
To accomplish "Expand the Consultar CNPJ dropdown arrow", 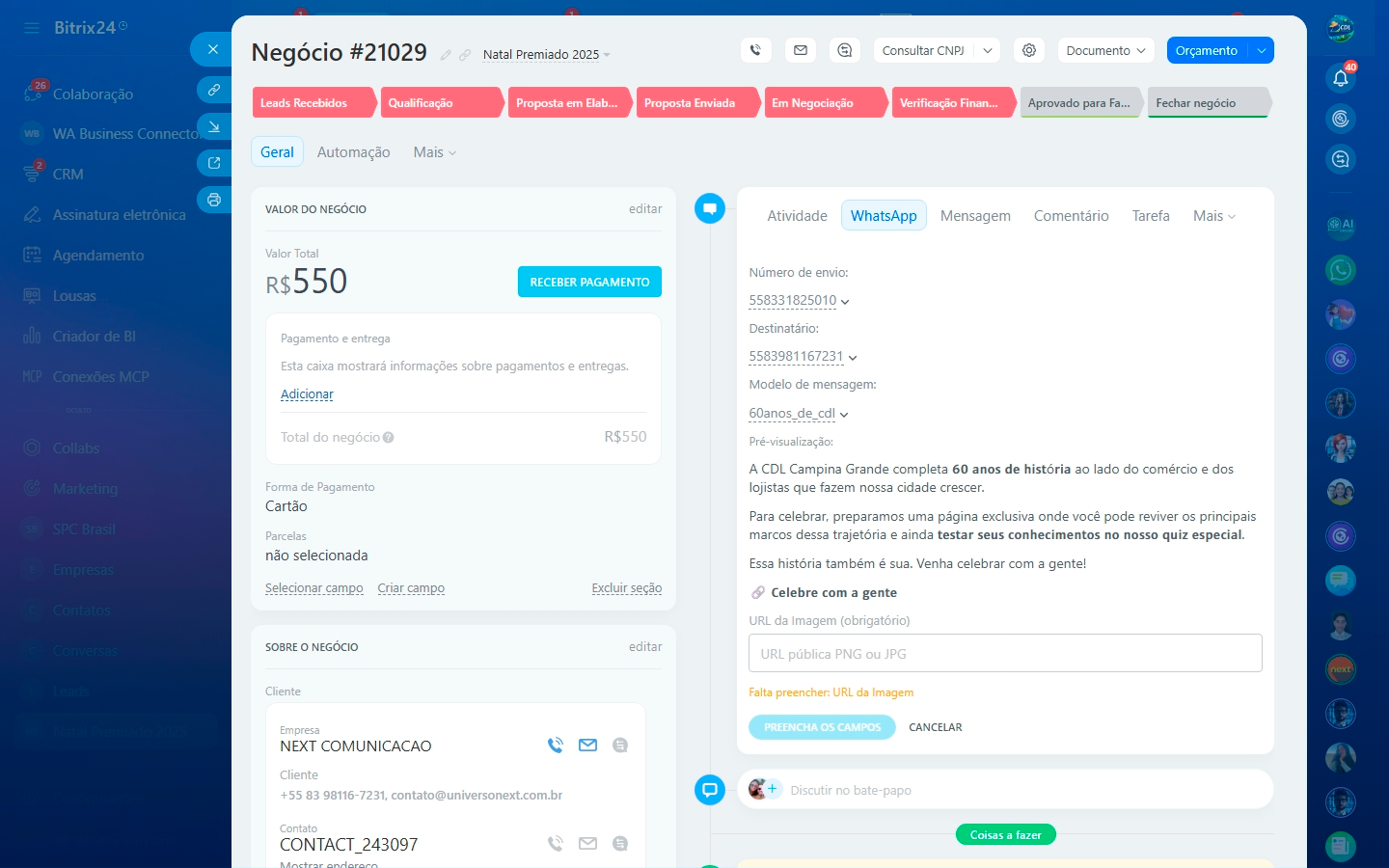I will coord(988,50).
